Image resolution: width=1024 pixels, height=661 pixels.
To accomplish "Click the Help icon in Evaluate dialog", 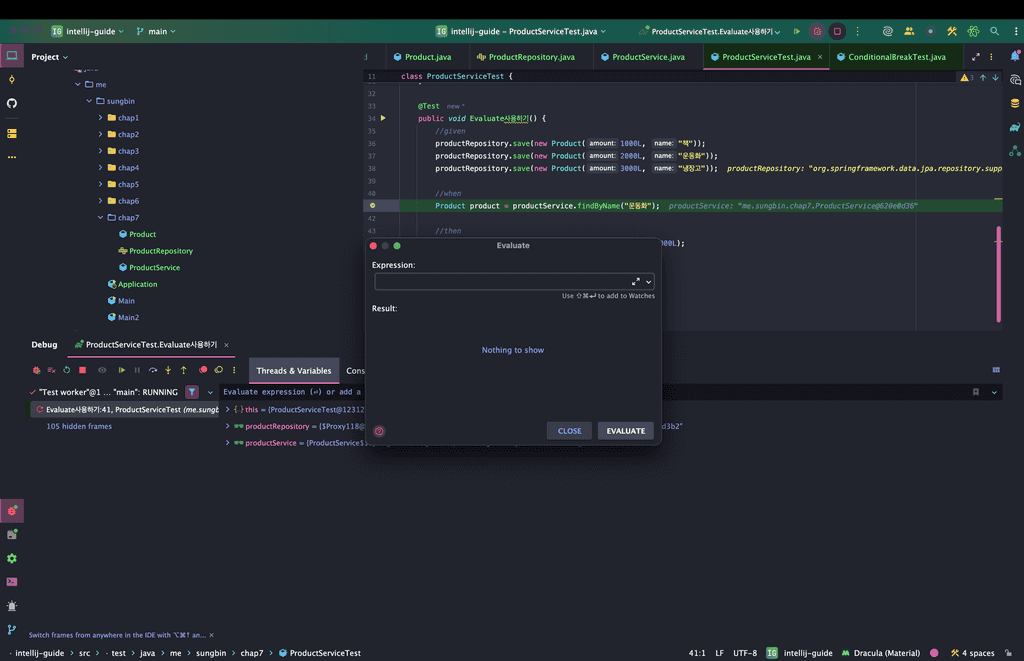I will pyautogui.click(x=379, y=431).
